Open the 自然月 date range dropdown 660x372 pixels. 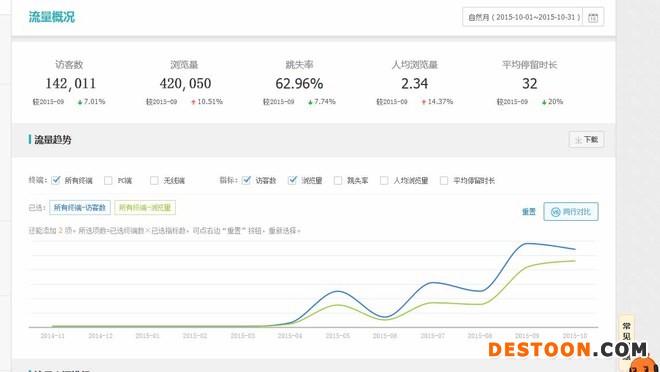click(x=522, y=17)
